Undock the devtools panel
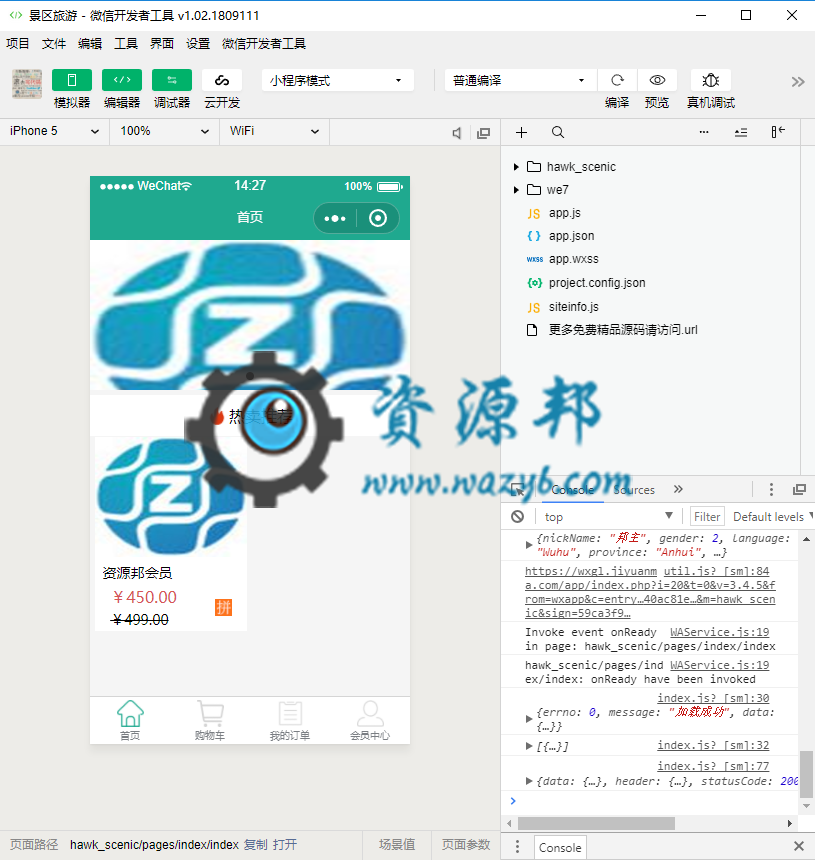 (x=800, y=489)
